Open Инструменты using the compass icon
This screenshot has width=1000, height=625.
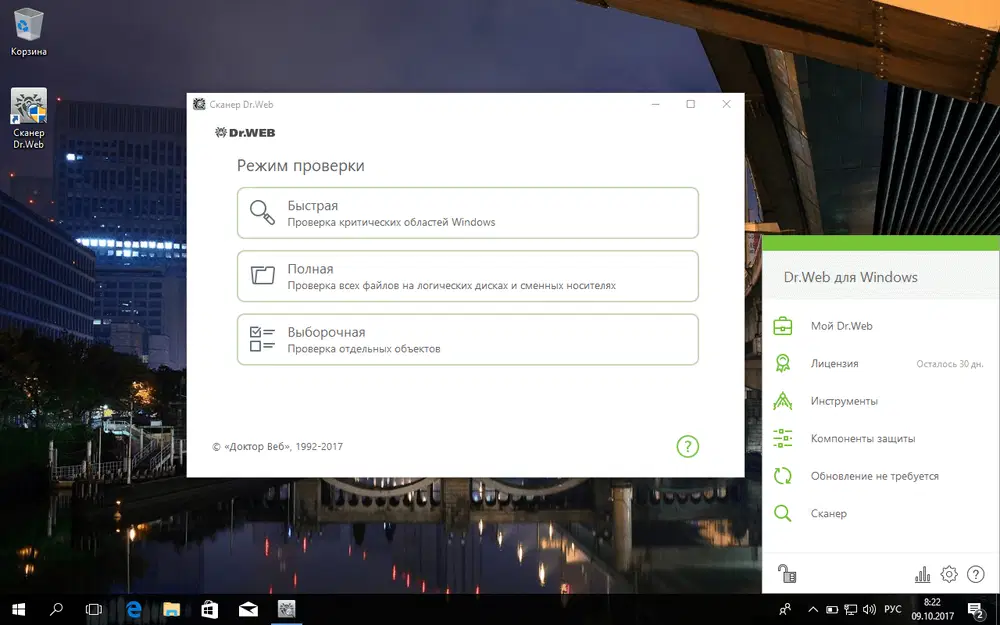(785, 400)
